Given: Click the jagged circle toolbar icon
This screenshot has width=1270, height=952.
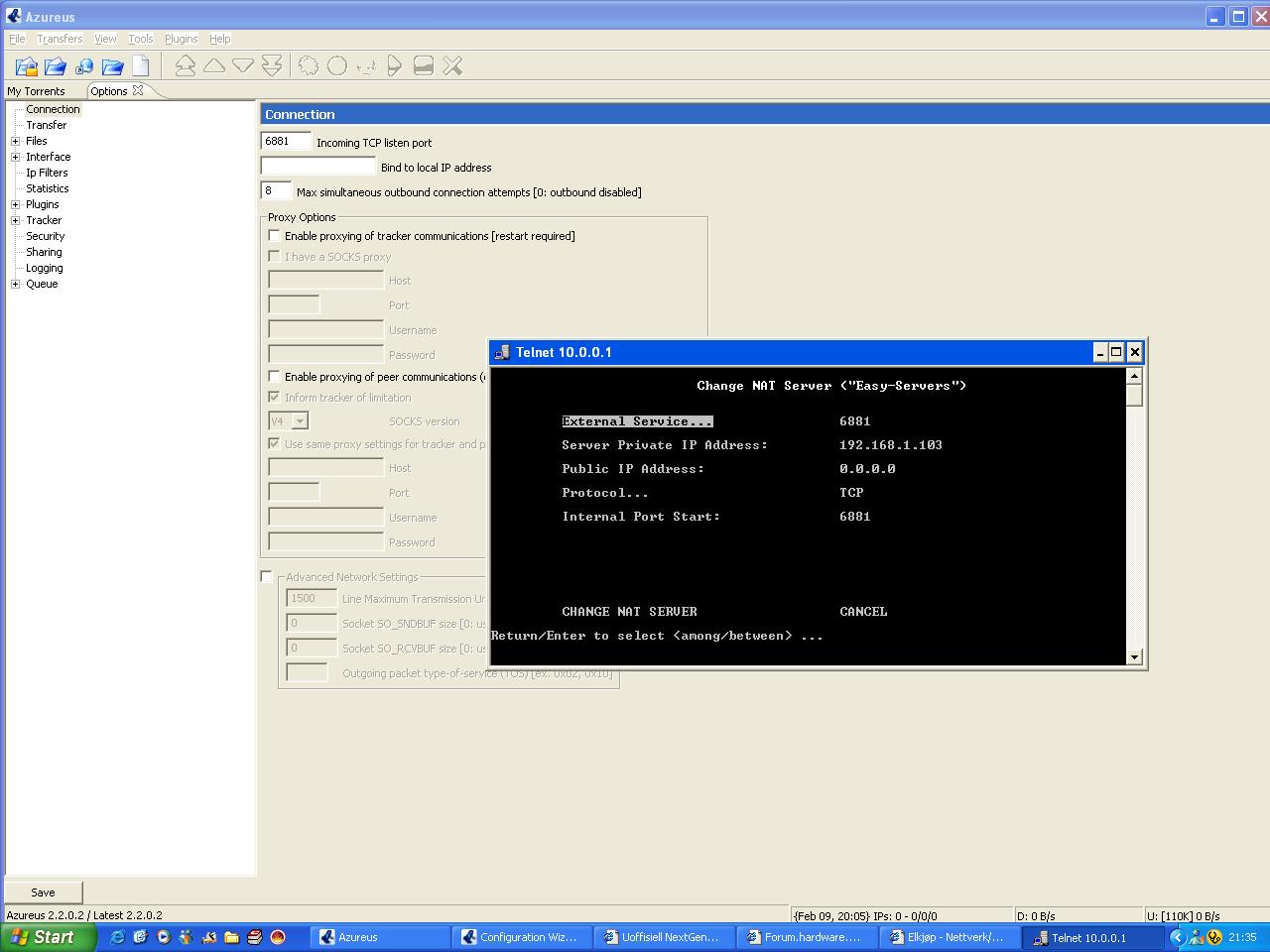Looking at the screenshot, I should click(309, 66).
